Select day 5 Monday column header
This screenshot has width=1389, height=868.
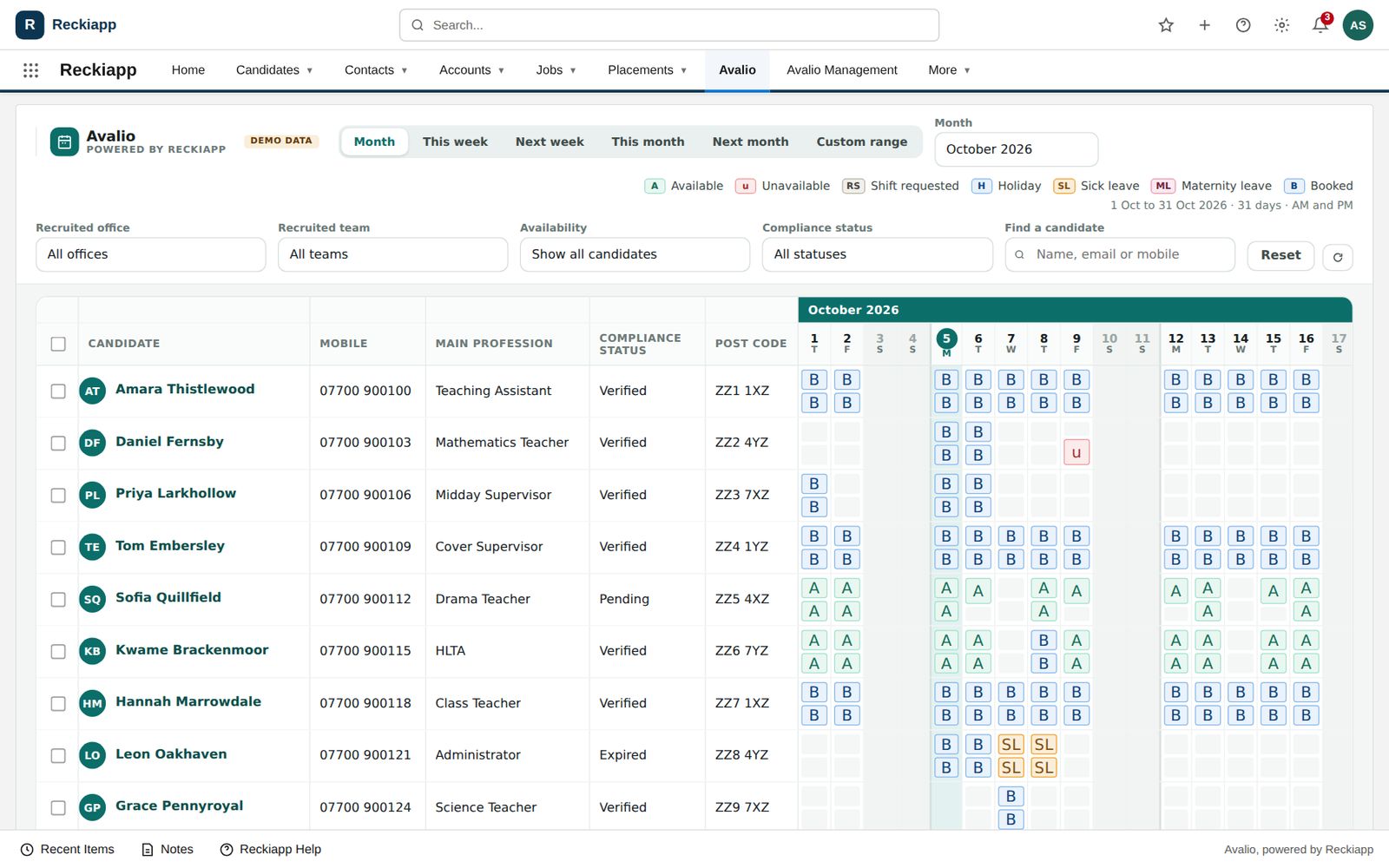point(946,343)
